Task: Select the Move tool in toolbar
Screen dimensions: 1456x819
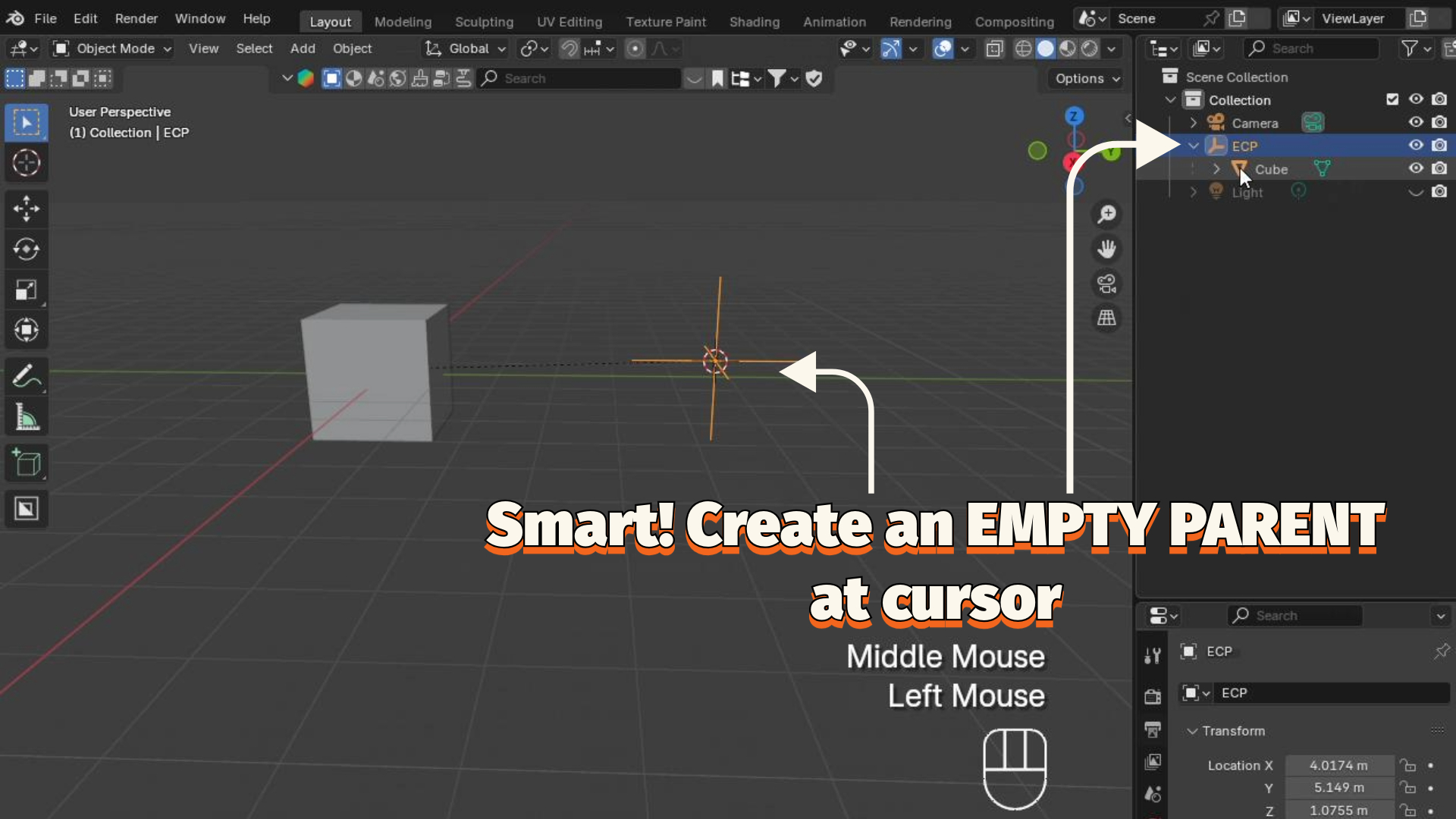Action: [x=27, y=209]
